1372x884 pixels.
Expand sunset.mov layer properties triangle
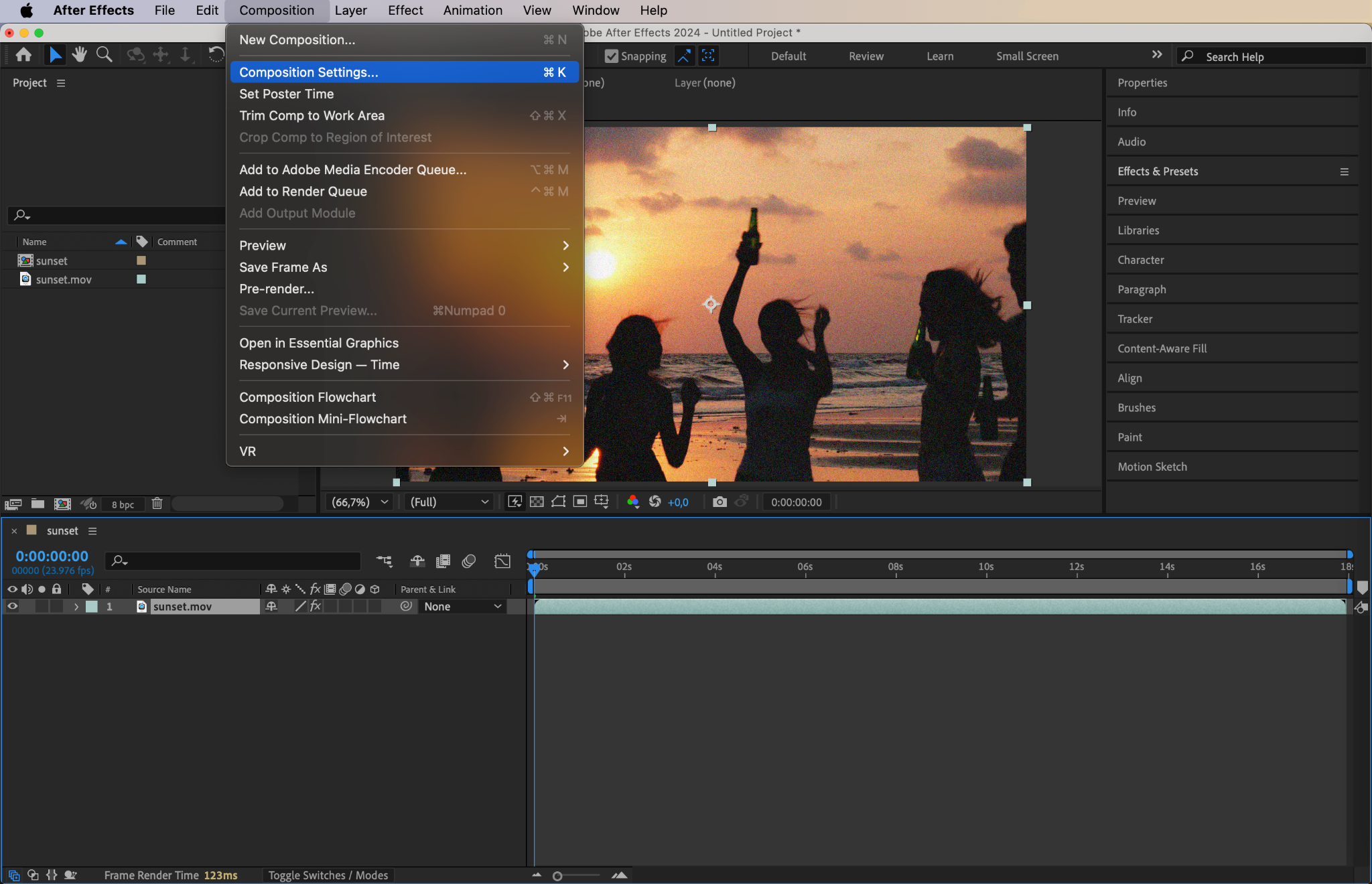click(76, 606)
